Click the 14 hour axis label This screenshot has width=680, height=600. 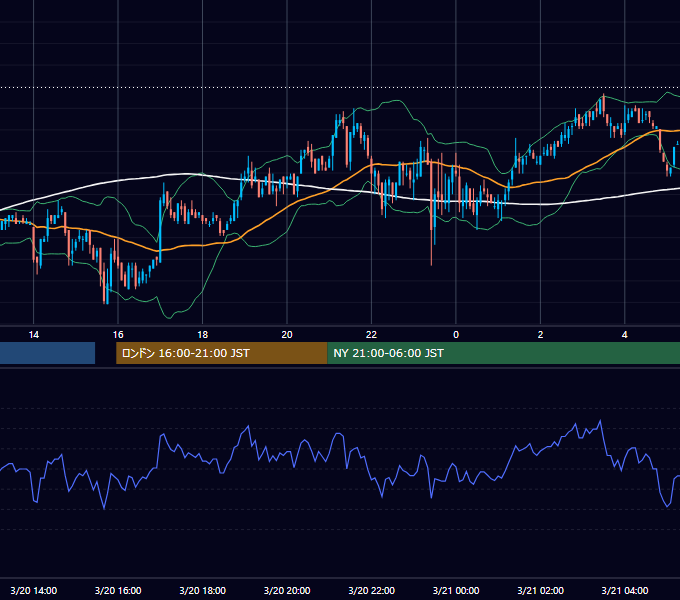pos(33,335)
